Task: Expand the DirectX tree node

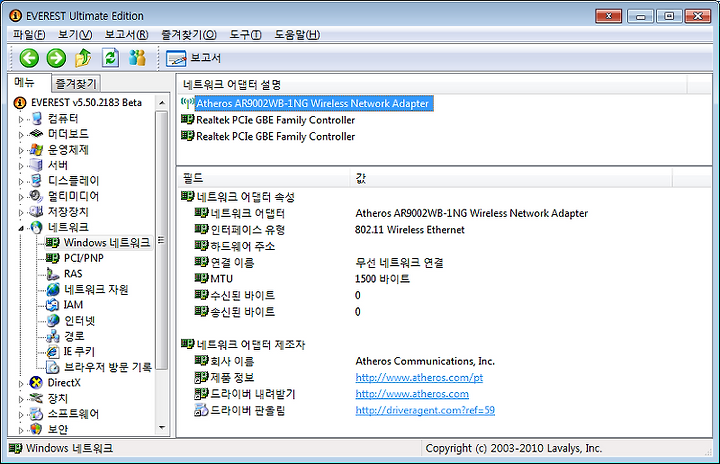Action: (x=21, y=383)
